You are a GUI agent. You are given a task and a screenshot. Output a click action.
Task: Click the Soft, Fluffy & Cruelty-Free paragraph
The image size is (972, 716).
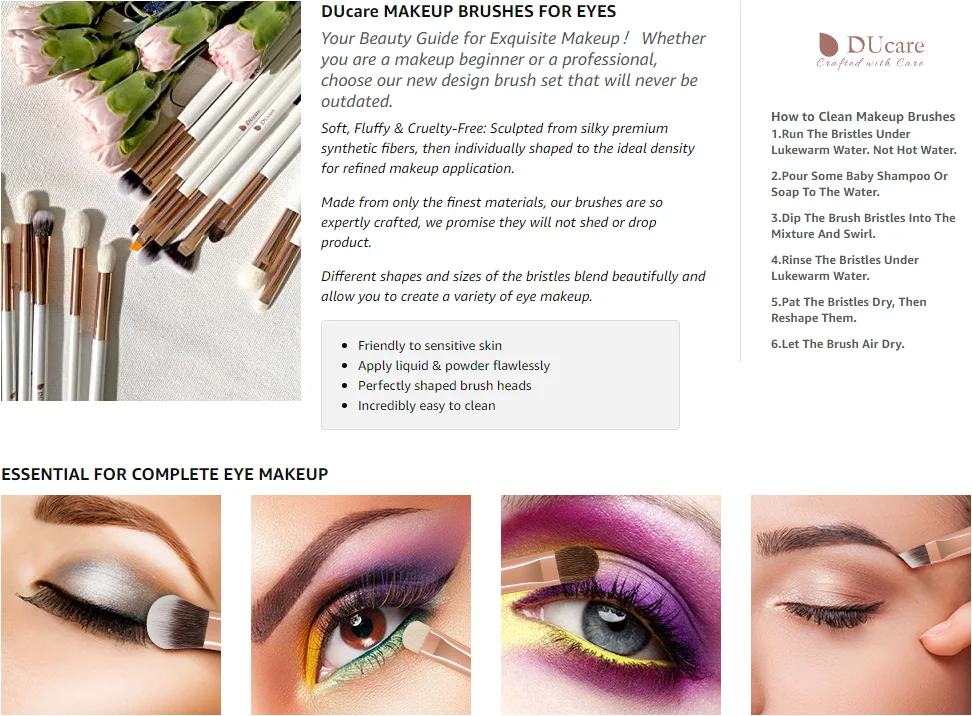[508, 148]
